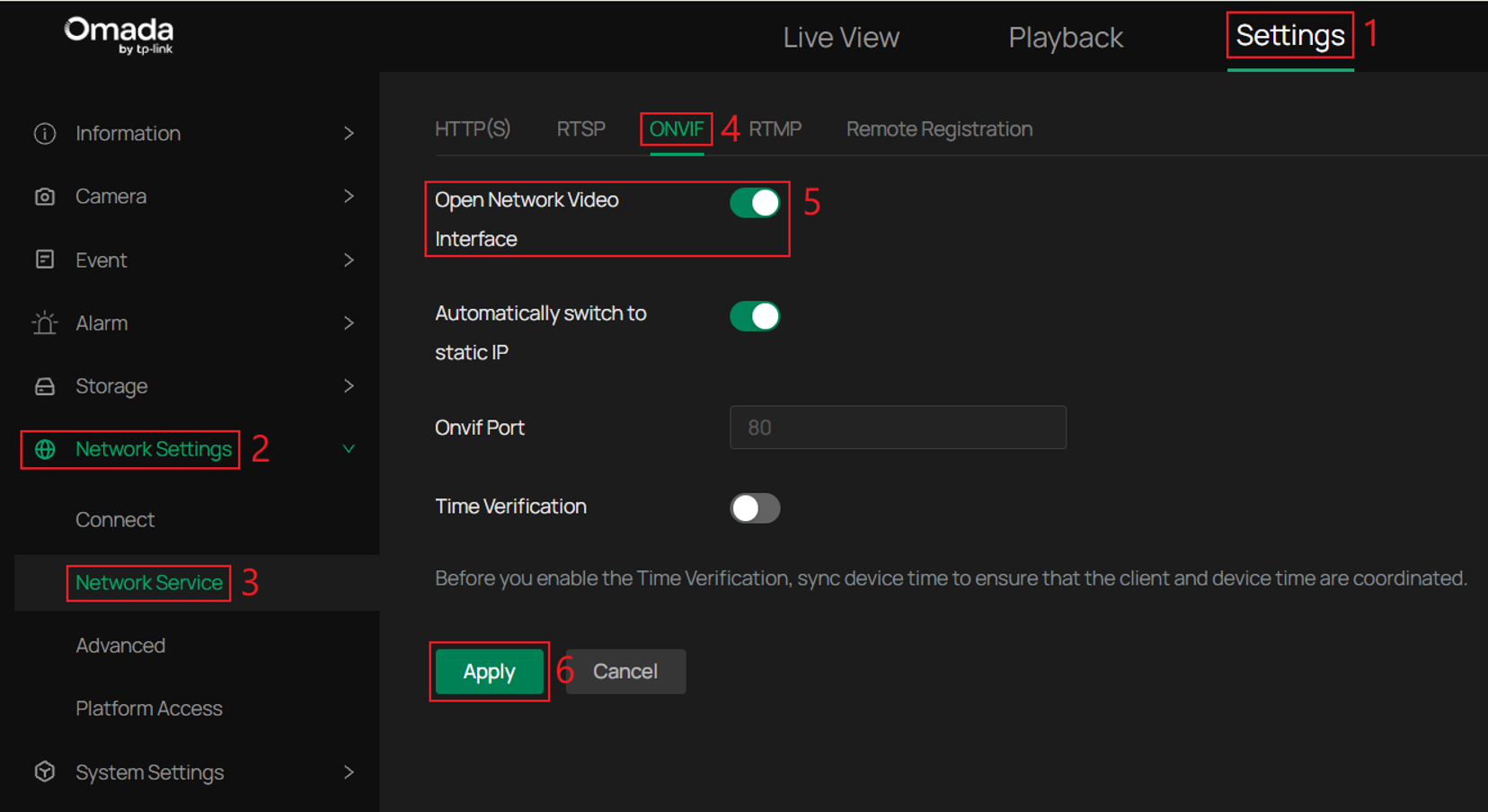Click the Camera icon in sidebar
The height and width of the screenshot is (812, 1488).
coord(45,197)
